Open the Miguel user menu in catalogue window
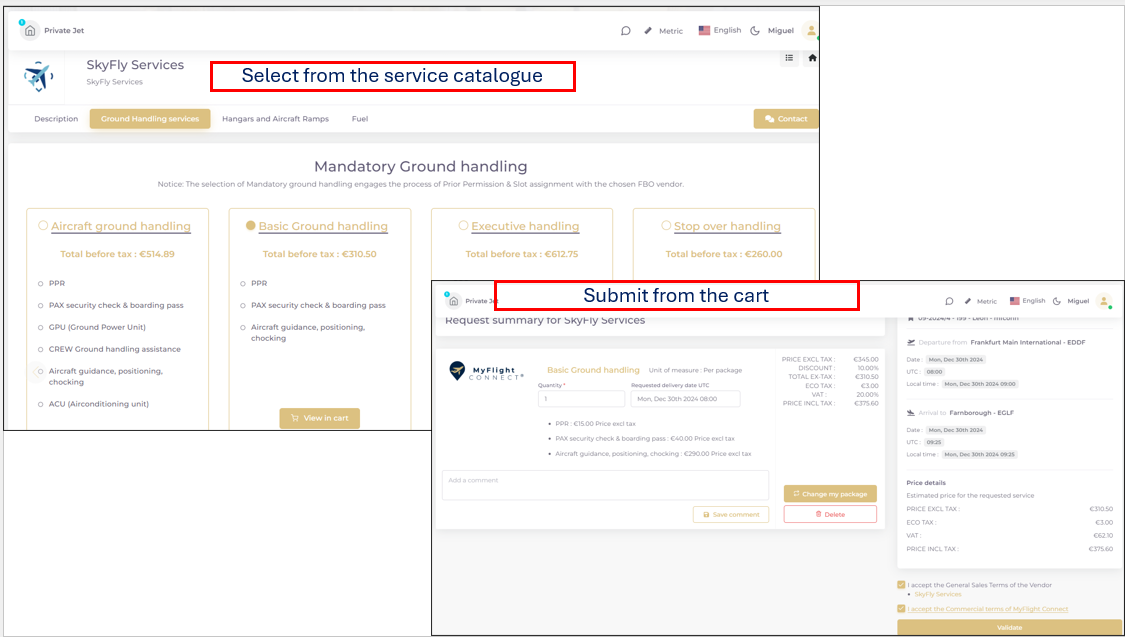 tap(781, 31)
